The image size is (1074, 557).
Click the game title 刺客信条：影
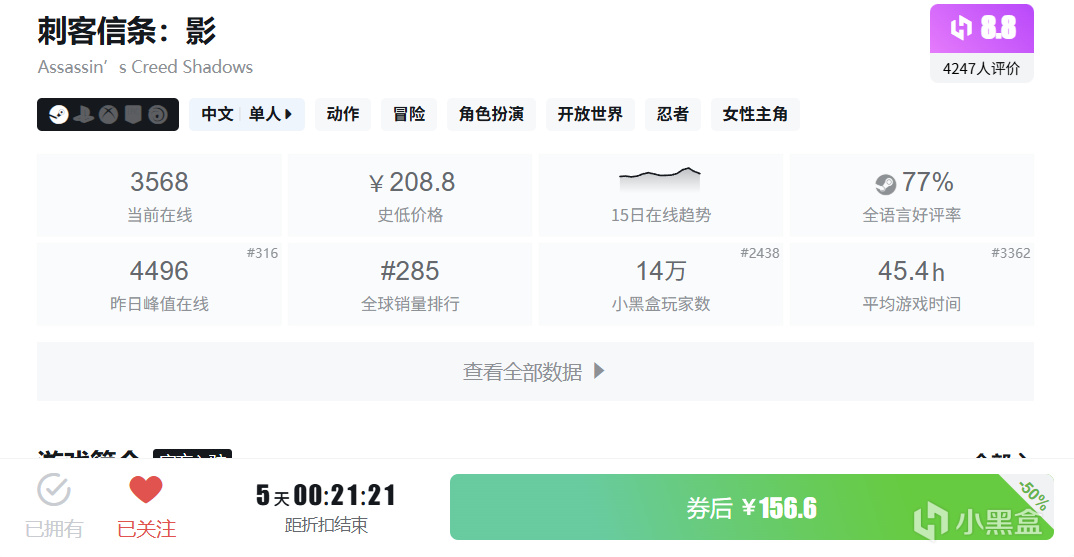point(127,31)
